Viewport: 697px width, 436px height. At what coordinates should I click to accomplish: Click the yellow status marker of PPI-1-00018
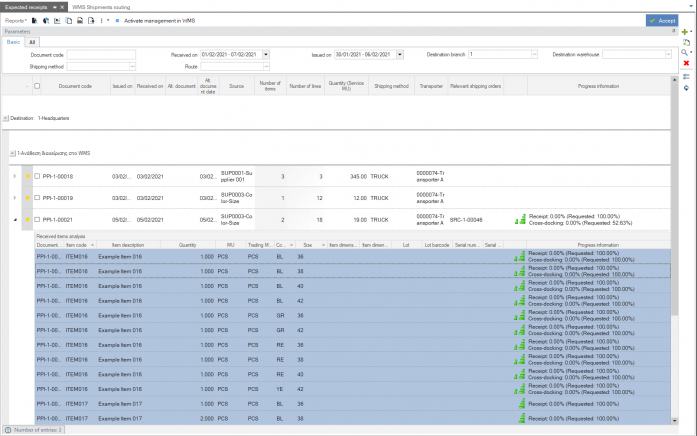click(28, 176)
